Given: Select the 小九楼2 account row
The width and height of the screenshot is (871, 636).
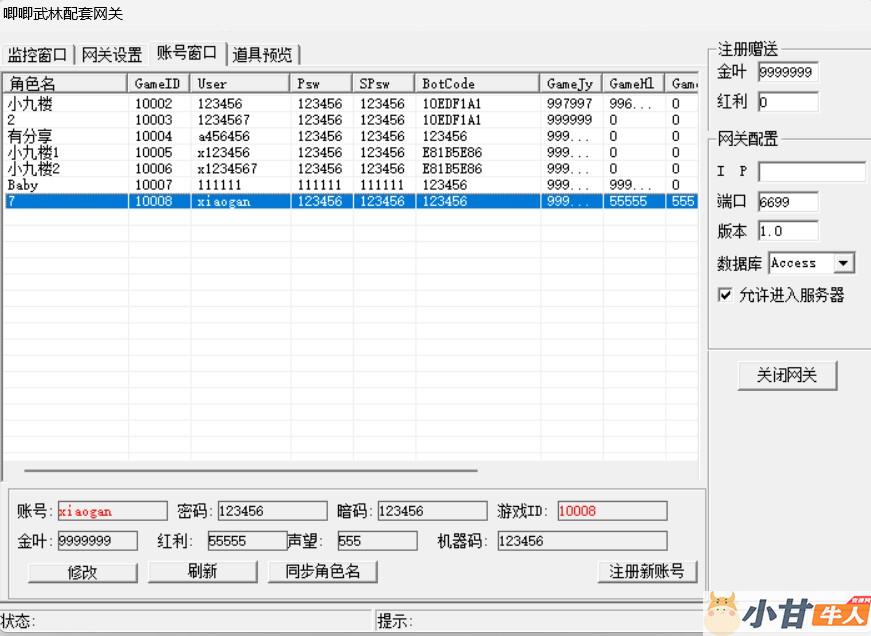Looking at the screenshot, I should point(351,168).
